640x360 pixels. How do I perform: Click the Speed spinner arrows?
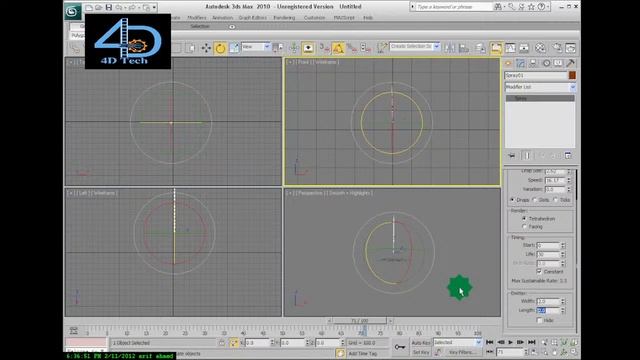[x=569, y=180]
